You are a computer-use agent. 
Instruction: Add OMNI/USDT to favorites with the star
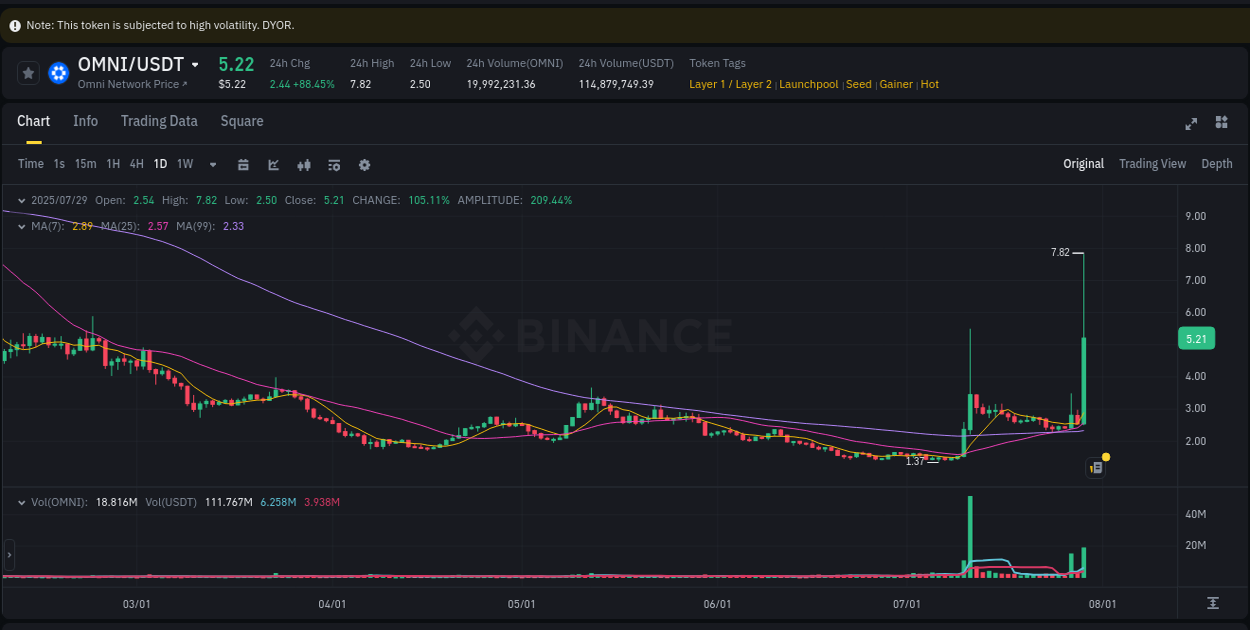[27, 72]
